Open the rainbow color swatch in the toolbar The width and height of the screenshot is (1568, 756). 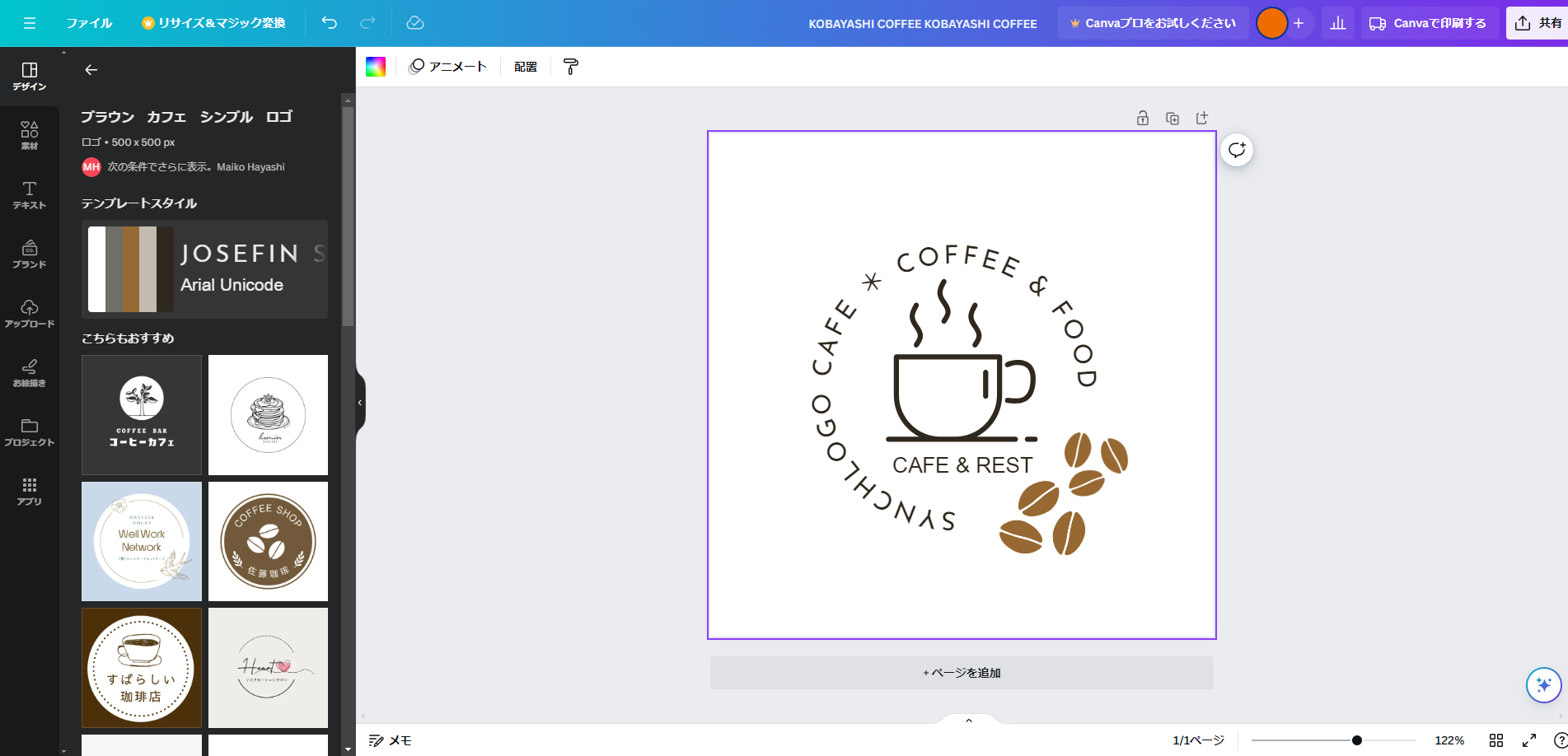click(376, 66)
